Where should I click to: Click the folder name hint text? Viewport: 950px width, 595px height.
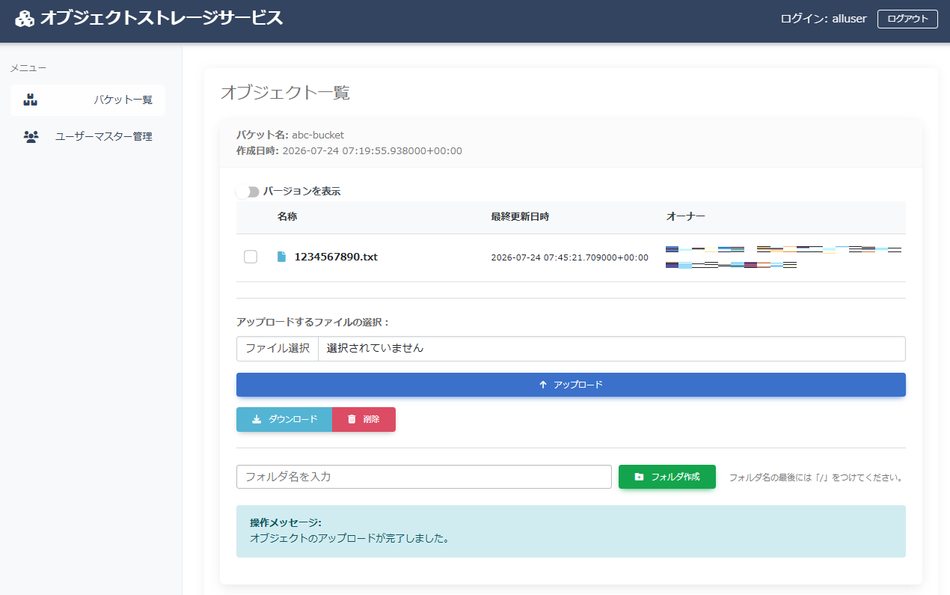coord(817,477)
